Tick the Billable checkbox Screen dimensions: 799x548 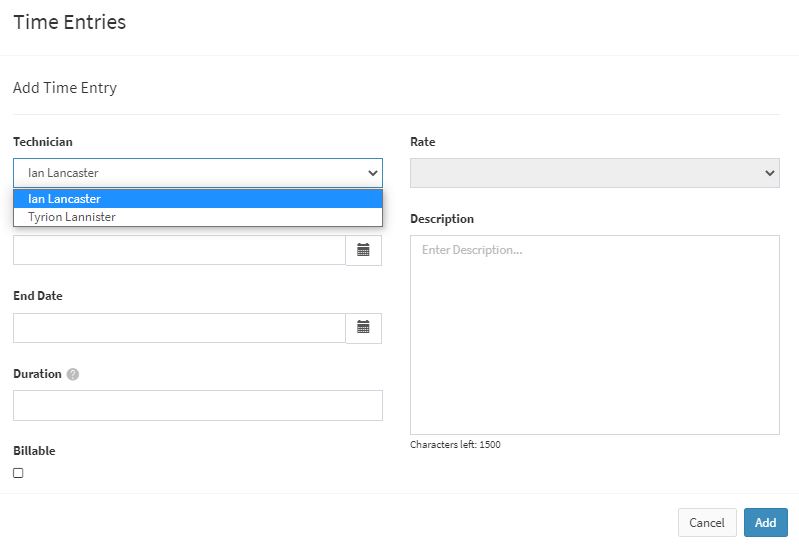tap(18, 473)
